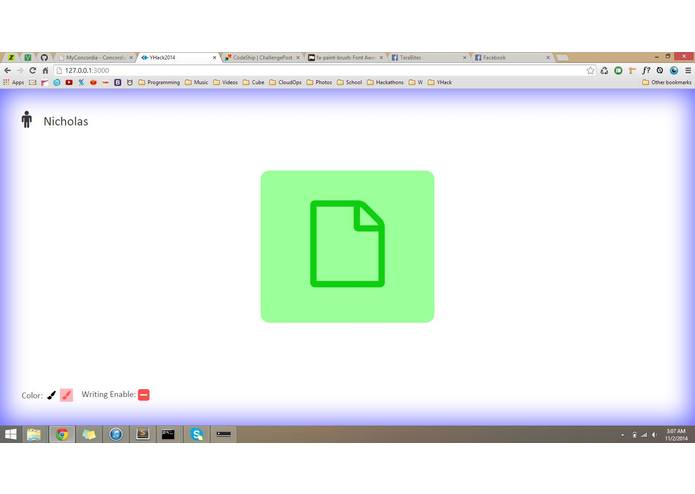The width and height of the screenshot is (695, 494).
Task: Open the Photos bookmarks folder
Action: (x=319, y=82)
